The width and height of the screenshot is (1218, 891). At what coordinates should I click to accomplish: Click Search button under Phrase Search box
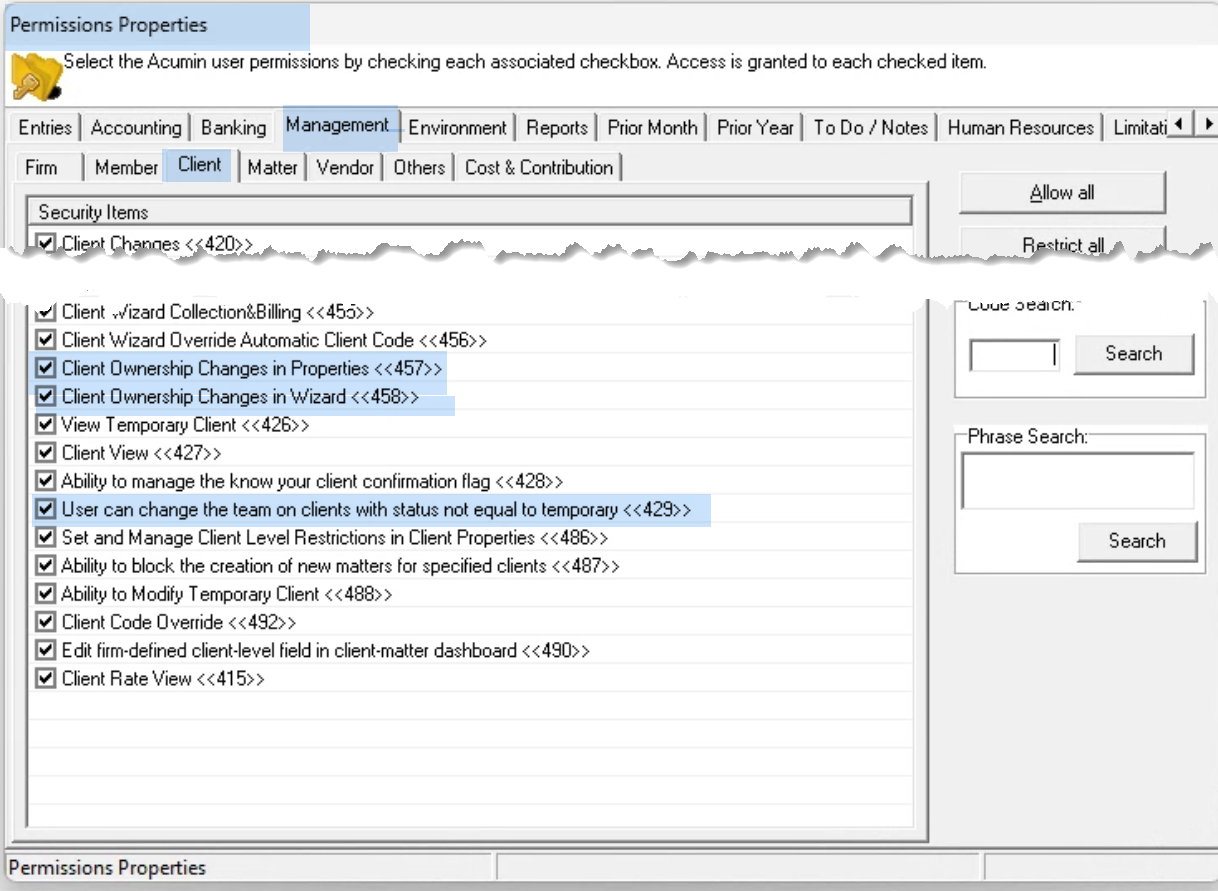1137,541
